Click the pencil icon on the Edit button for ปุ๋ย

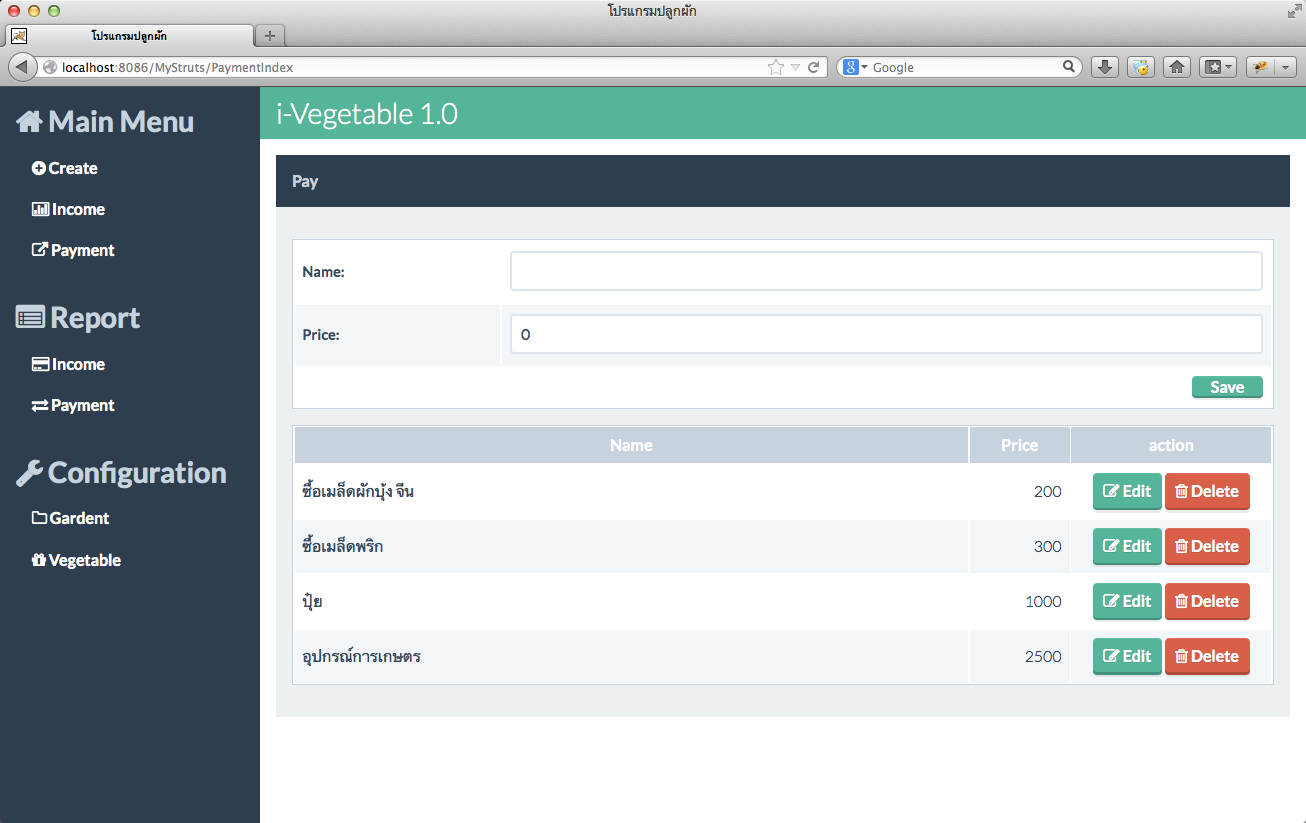pos(1113,601)
